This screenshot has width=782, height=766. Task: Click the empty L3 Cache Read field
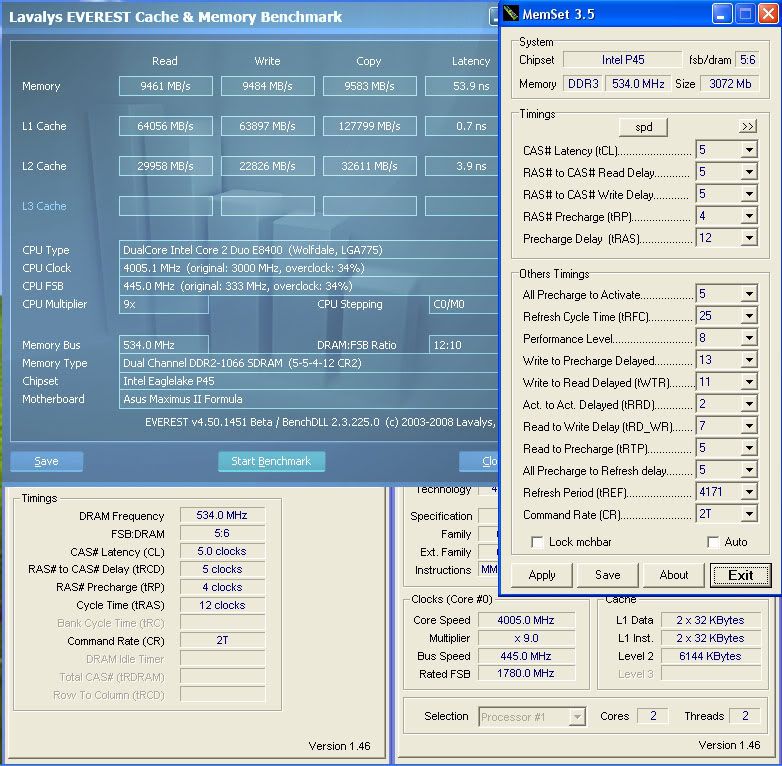click(166, 206)
